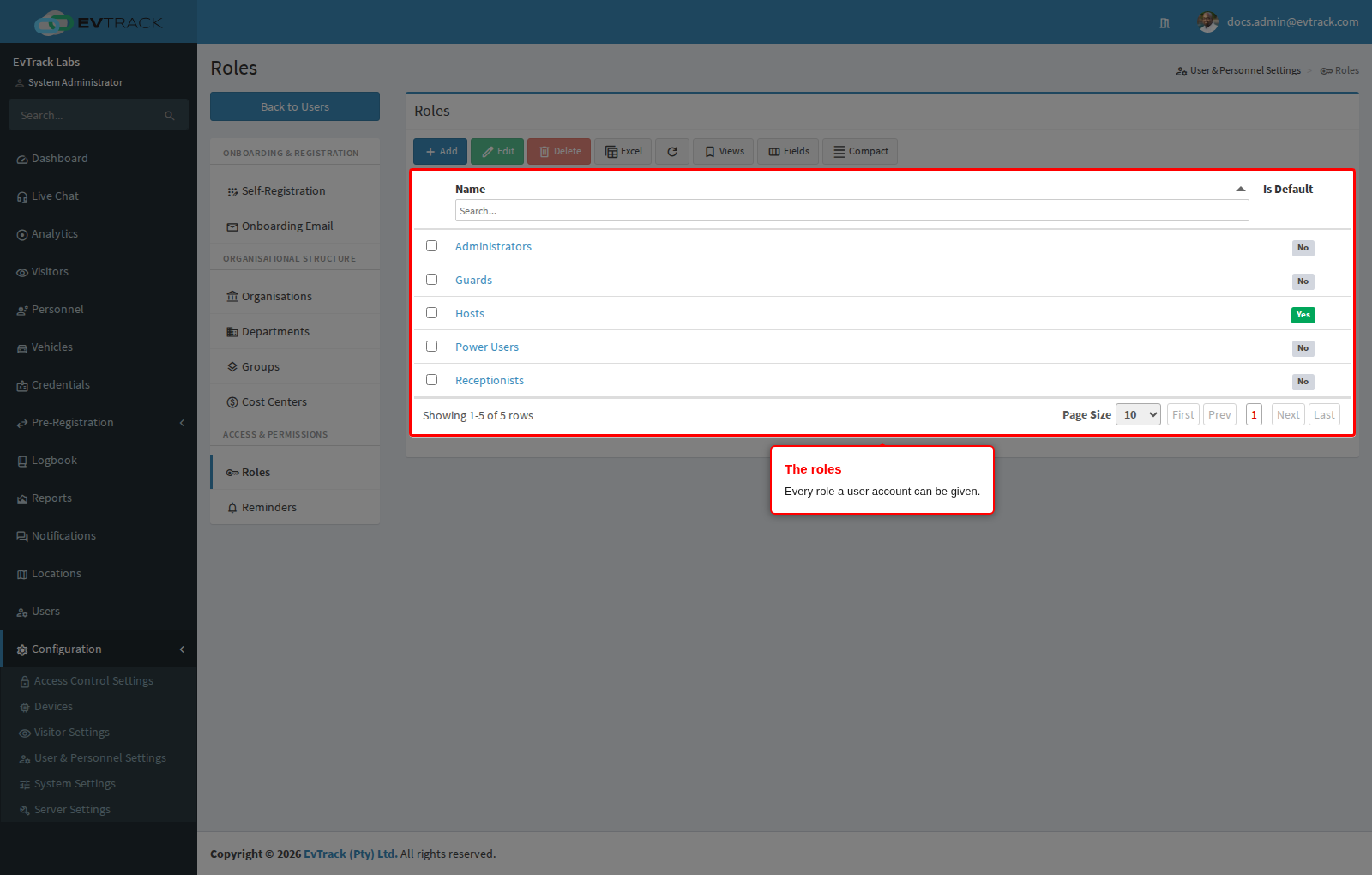Open Self-Registration settings
The image size is (1372, 875).
point(295,191)
